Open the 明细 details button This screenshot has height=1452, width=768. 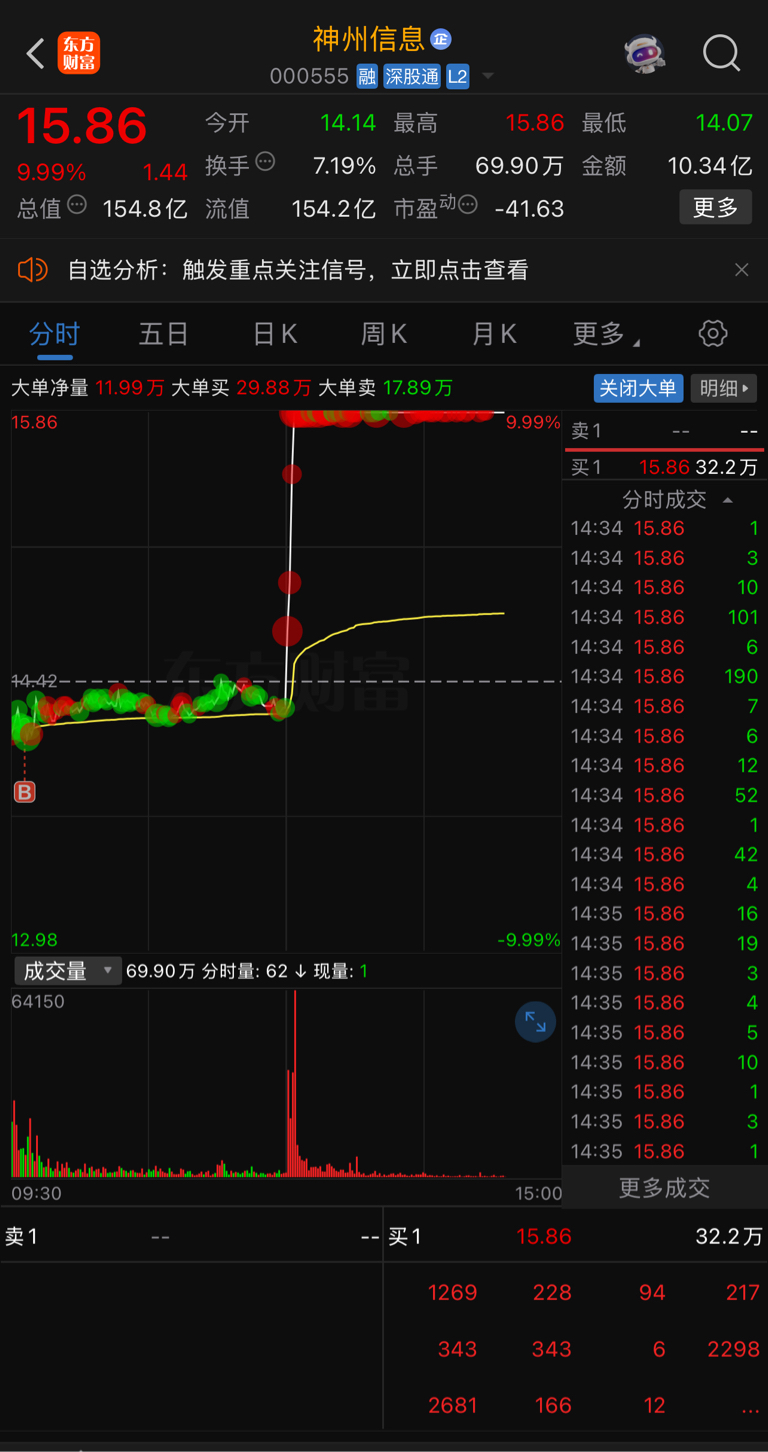point(724,388)
